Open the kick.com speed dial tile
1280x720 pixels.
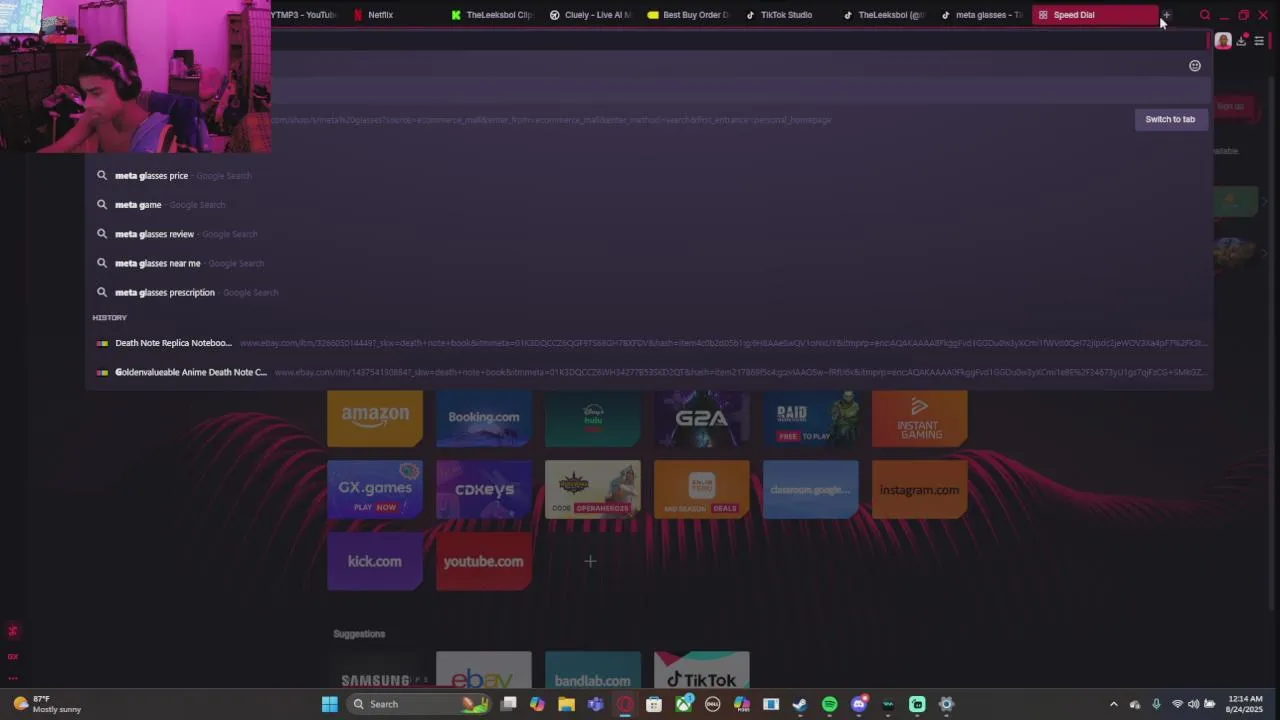pyautogui.click(x=375, y=561)
